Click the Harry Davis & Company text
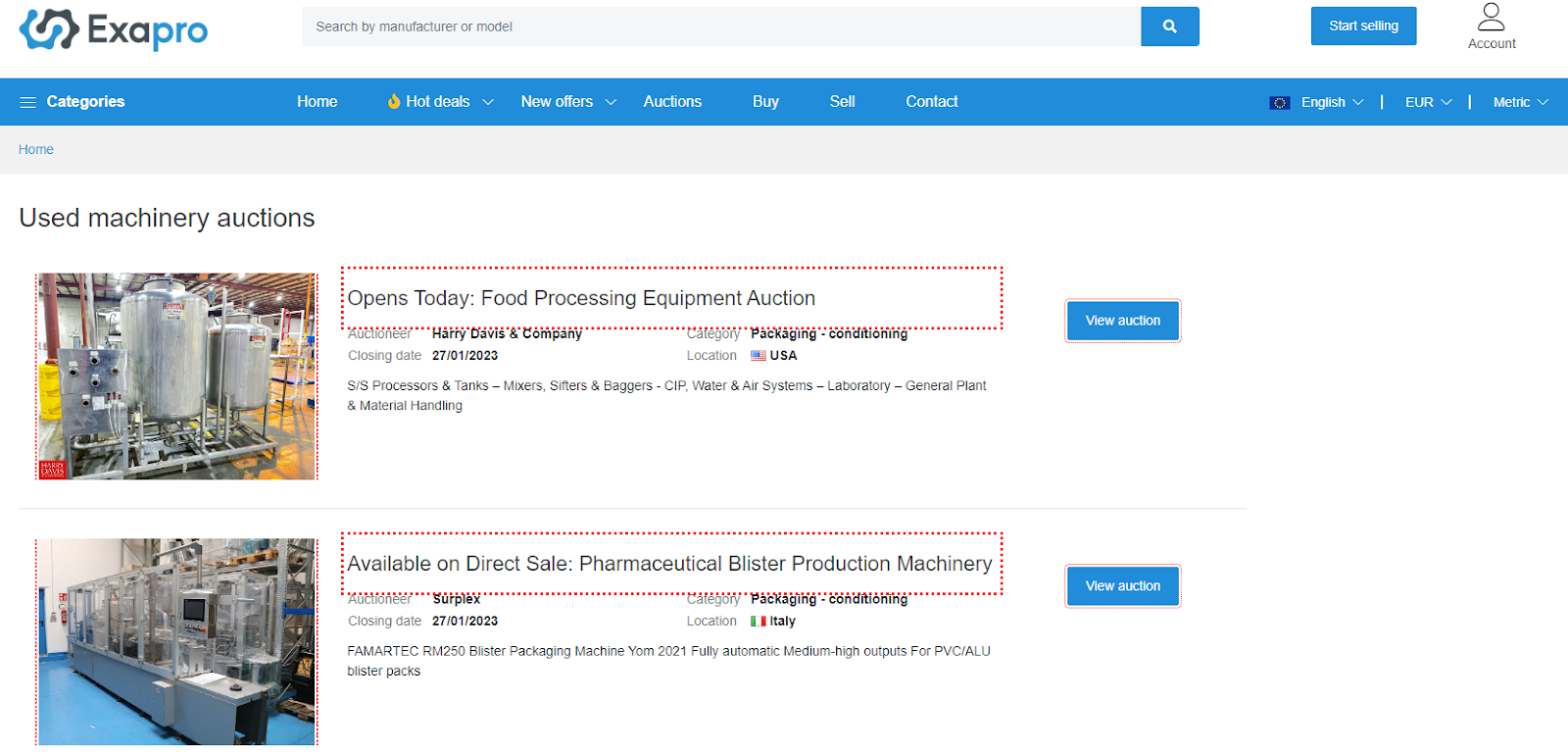This screenshot has height=752, width=1568. (x=507, y=334)
